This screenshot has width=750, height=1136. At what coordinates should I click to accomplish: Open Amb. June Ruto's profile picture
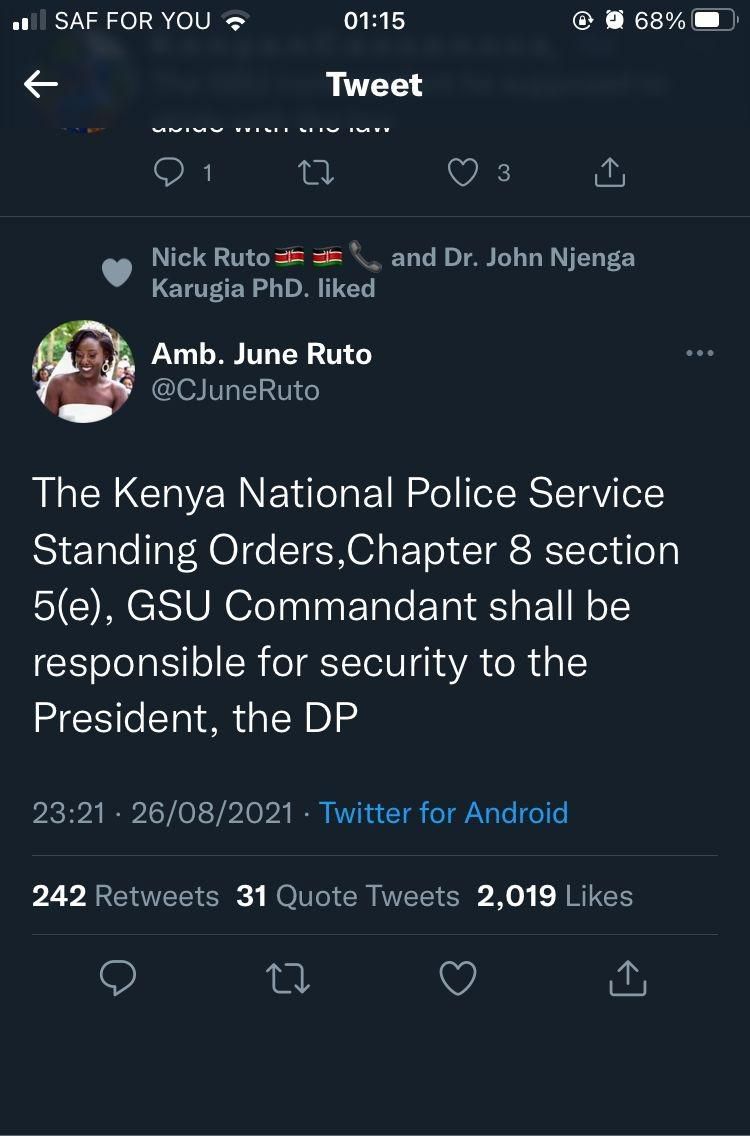click(x=83, y=371)
